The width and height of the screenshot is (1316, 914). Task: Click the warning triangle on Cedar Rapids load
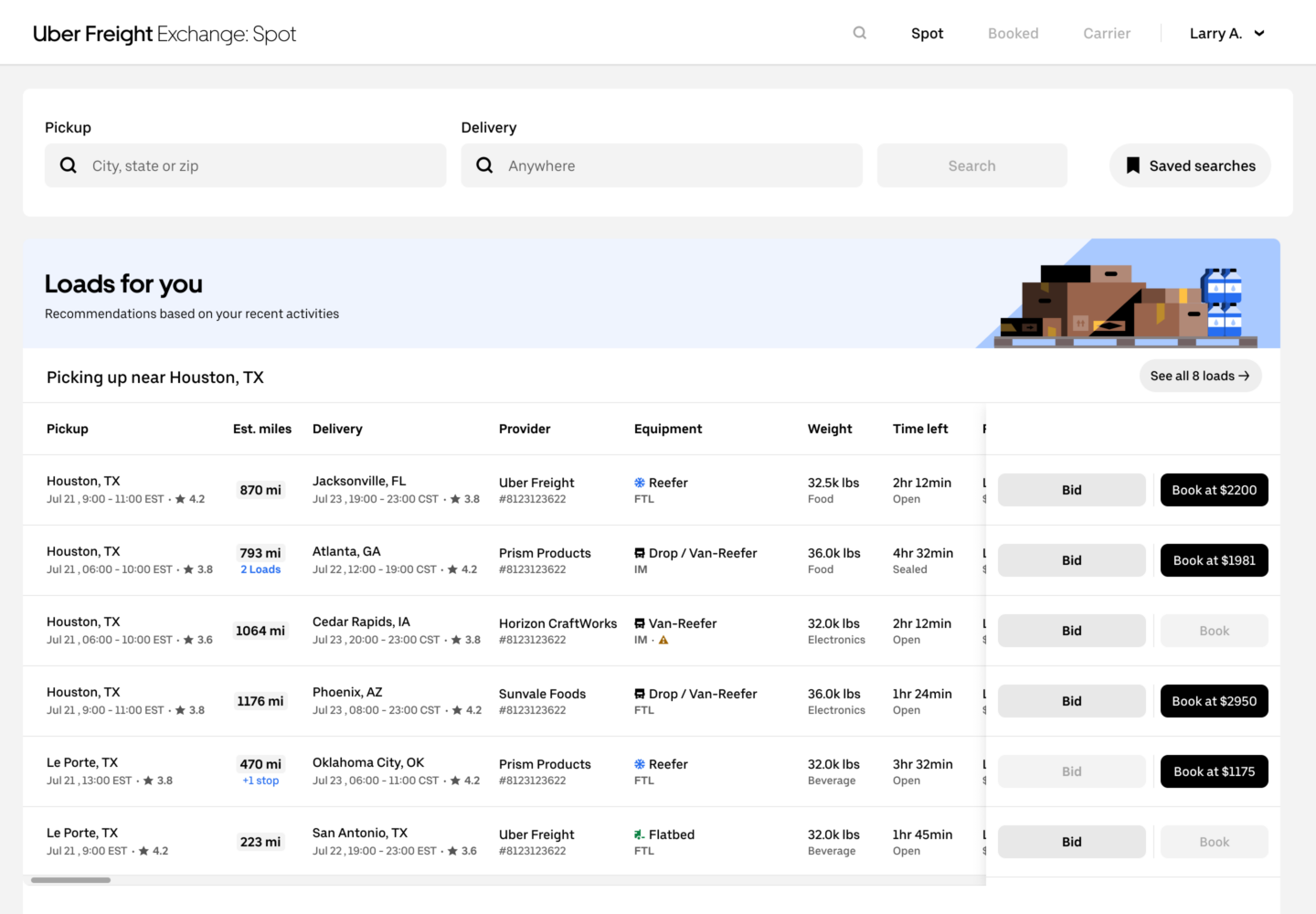coord(663,640)
